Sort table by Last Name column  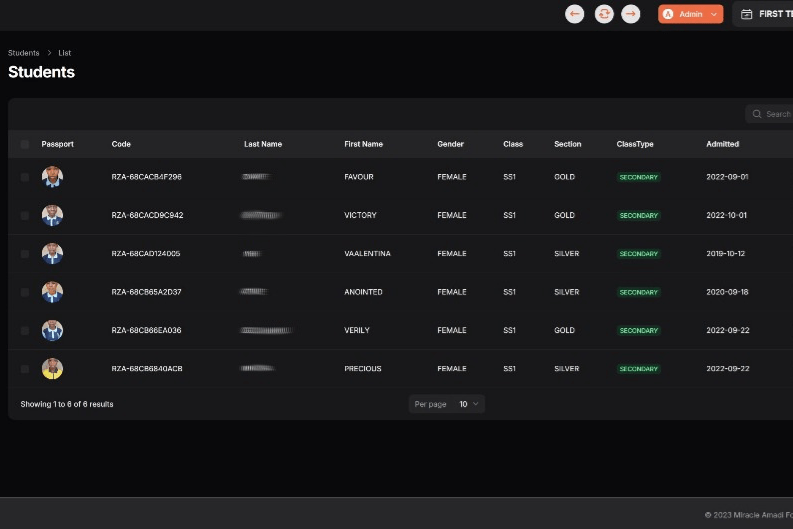pyautogui.click(x=263, y=144)
